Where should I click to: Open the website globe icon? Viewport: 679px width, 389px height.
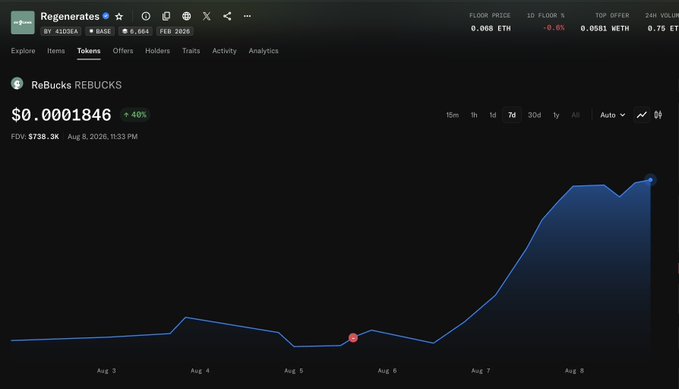point(186,16)
